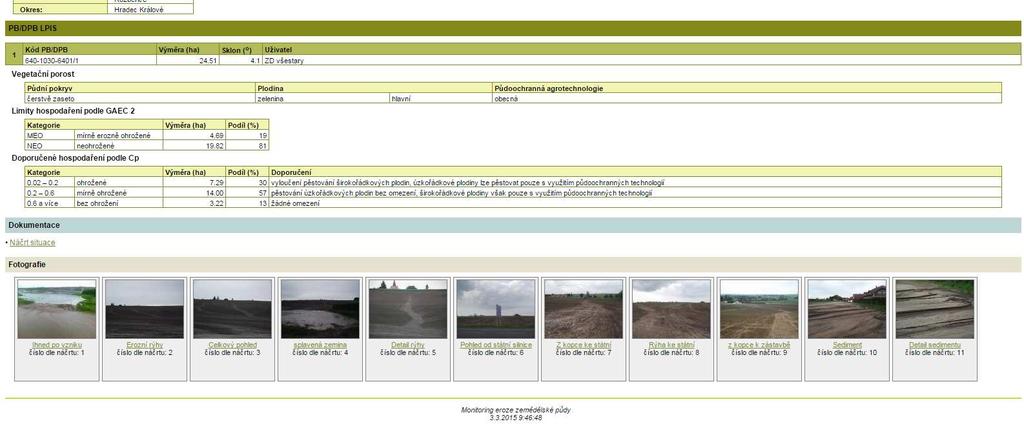Image resolution: width=1024 pixels, height=426 pixels.
Task: Open the 'splavená zemina' photo thumbnail
Action: [320, 309]
